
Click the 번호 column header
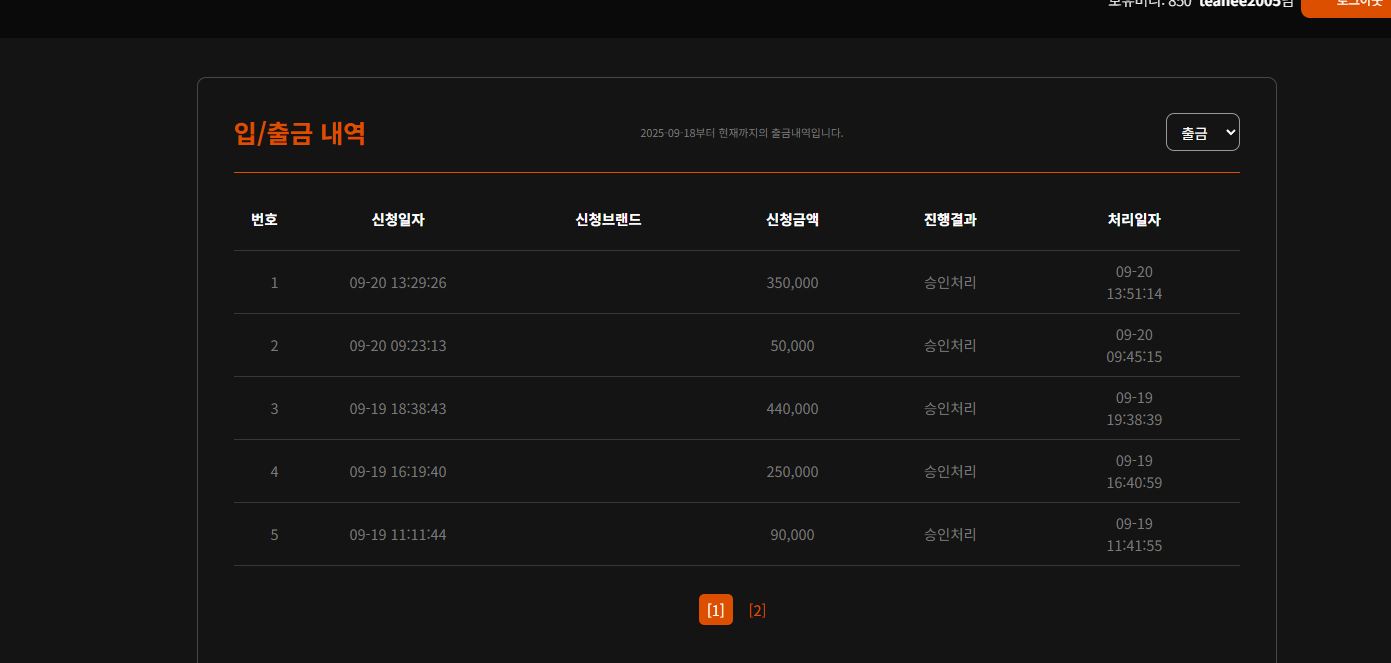point(264,220)
